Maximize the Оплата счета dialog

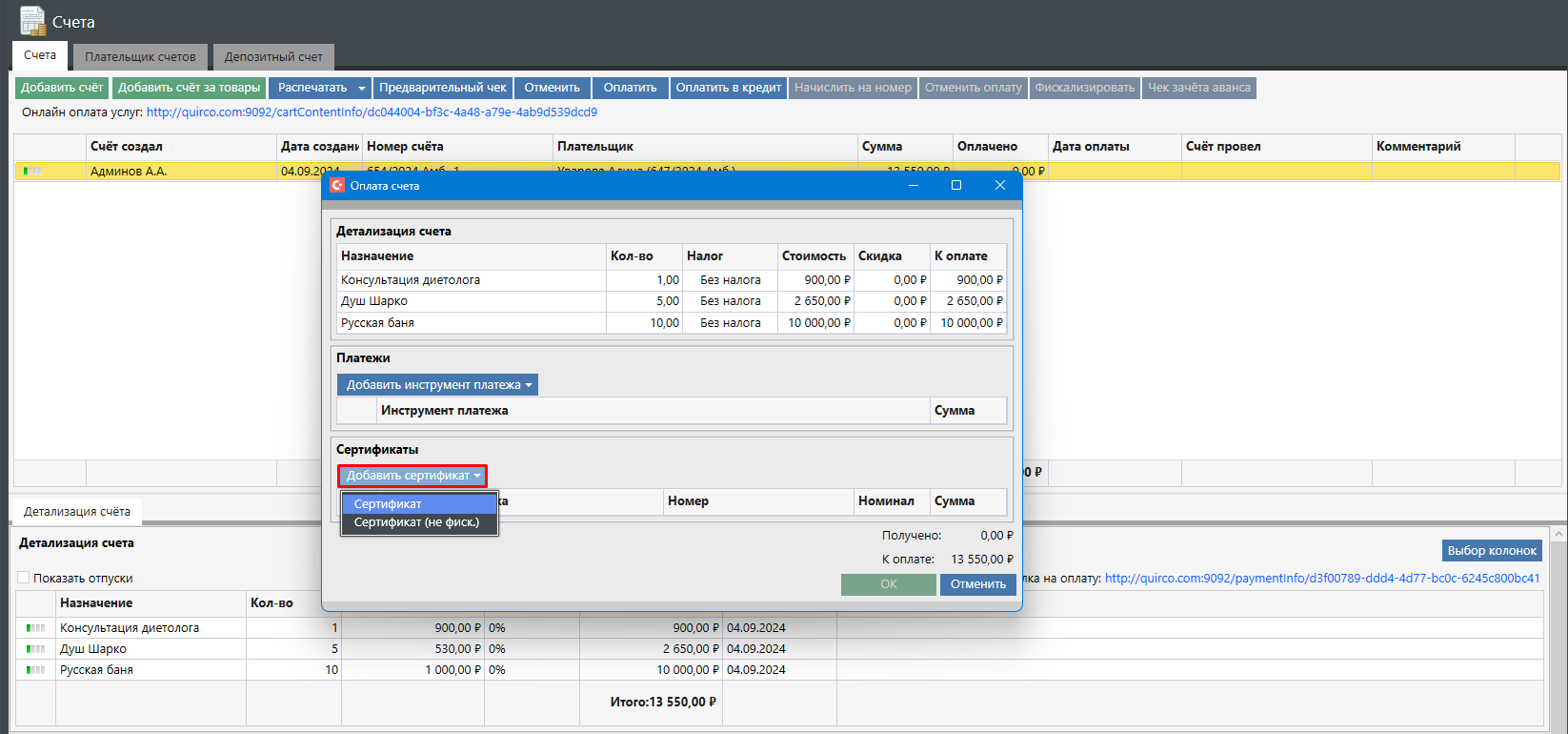(956, 185)
